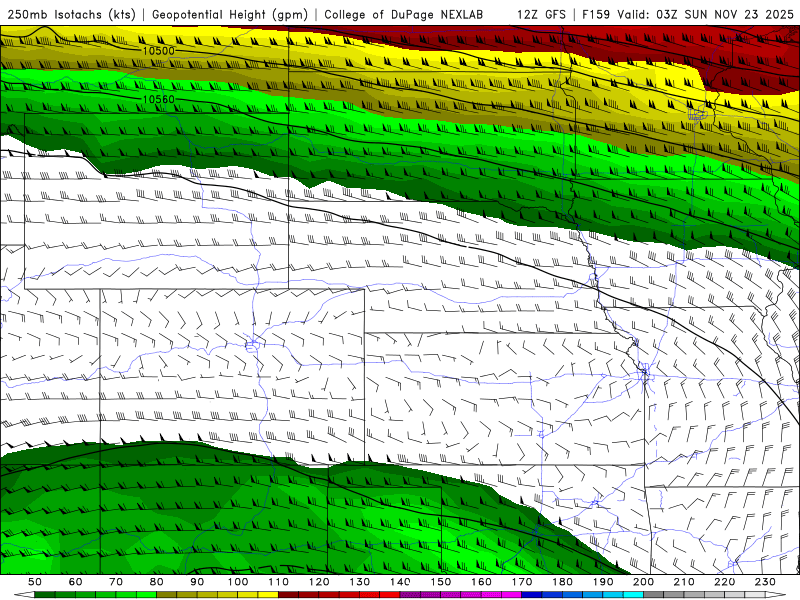Image resolution: width=800 pixels, height=600 pixels.
Task: Click the "College of DuPage NEXLAB" header text
Action: [403, 14]
